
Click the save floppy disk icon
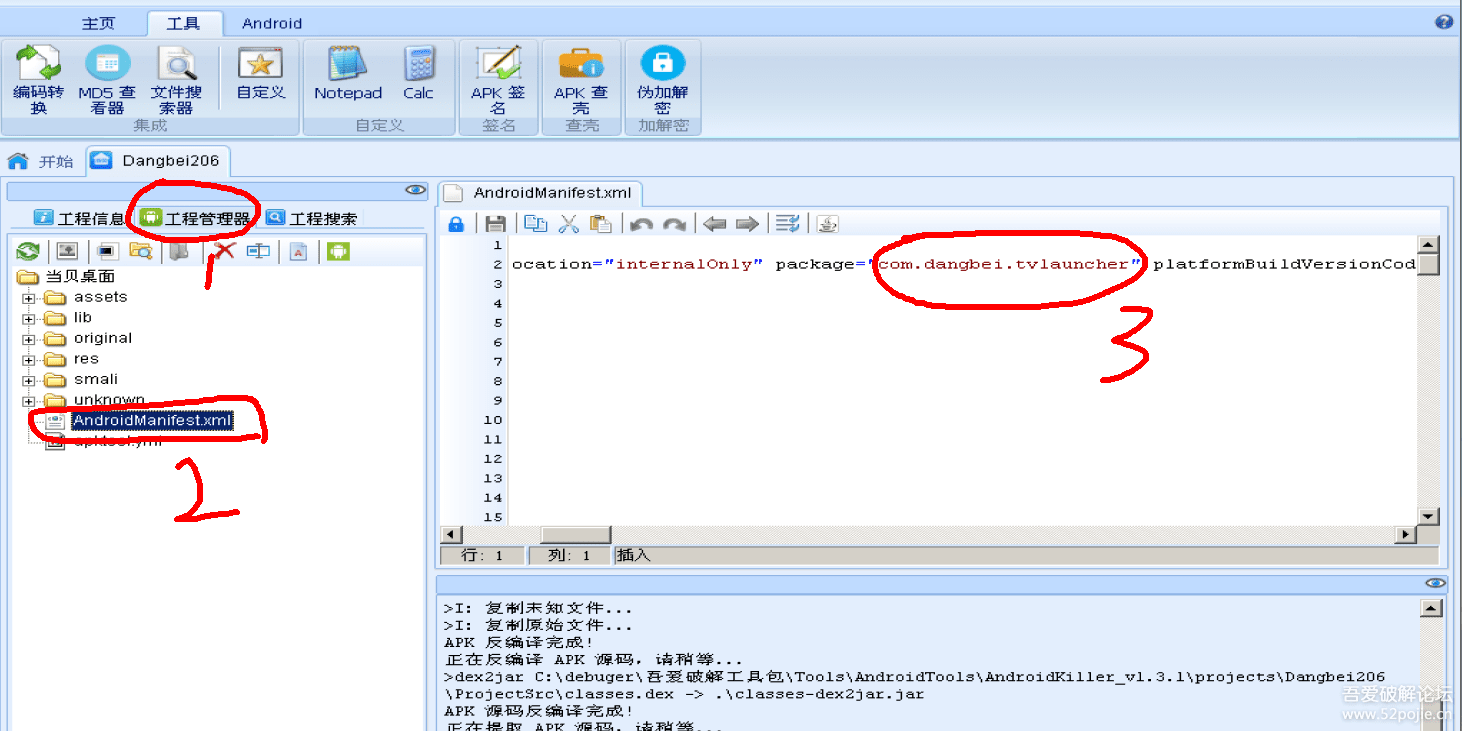[x=495, y=224]
